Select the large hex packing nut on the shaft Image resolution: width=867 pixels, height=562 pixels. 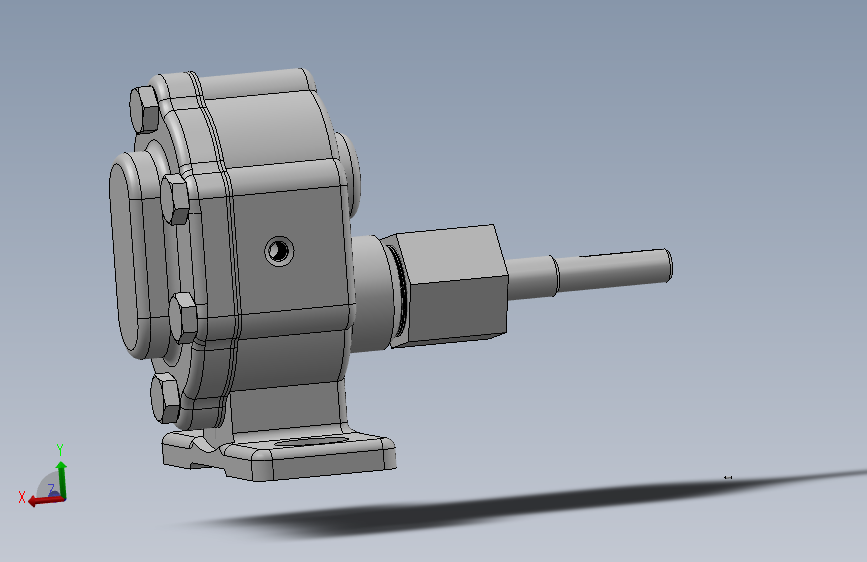[451, 285]
